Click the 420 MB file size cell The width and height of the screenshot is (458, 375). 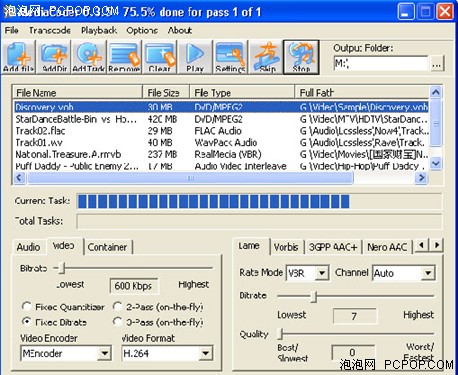(162, 119)
